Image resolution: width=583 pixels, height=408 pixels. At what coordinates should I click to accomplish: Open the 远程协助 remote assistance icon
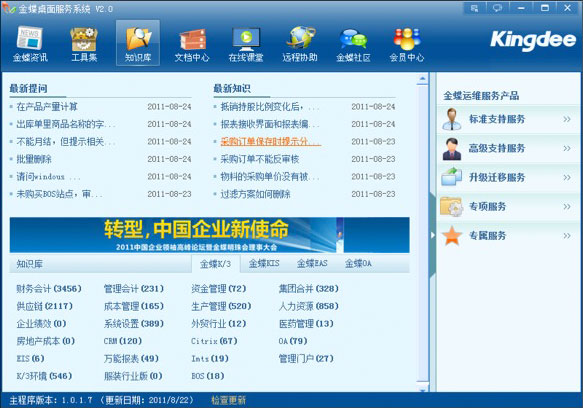point(300,44)
